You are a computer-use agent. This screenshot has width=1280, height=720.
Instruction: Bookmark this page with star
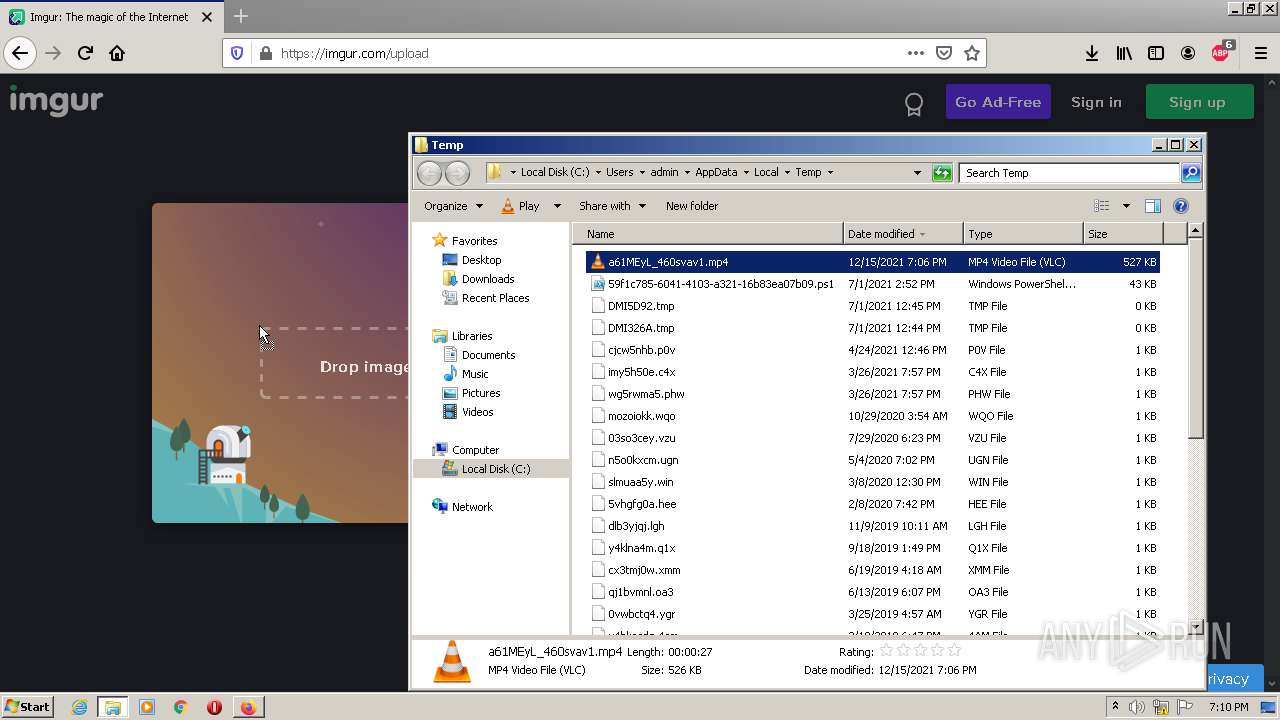tap(971, 53)
